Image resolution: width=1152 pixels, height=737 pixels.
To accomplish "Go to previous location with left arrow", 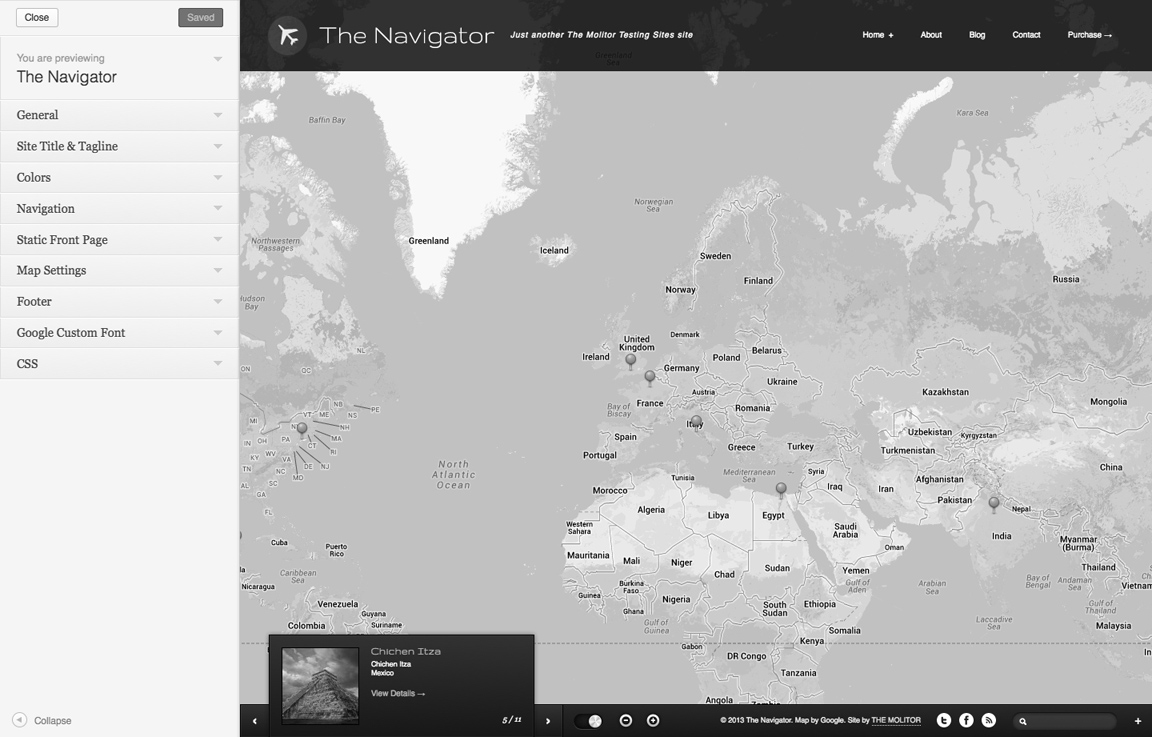I will 255,721.
